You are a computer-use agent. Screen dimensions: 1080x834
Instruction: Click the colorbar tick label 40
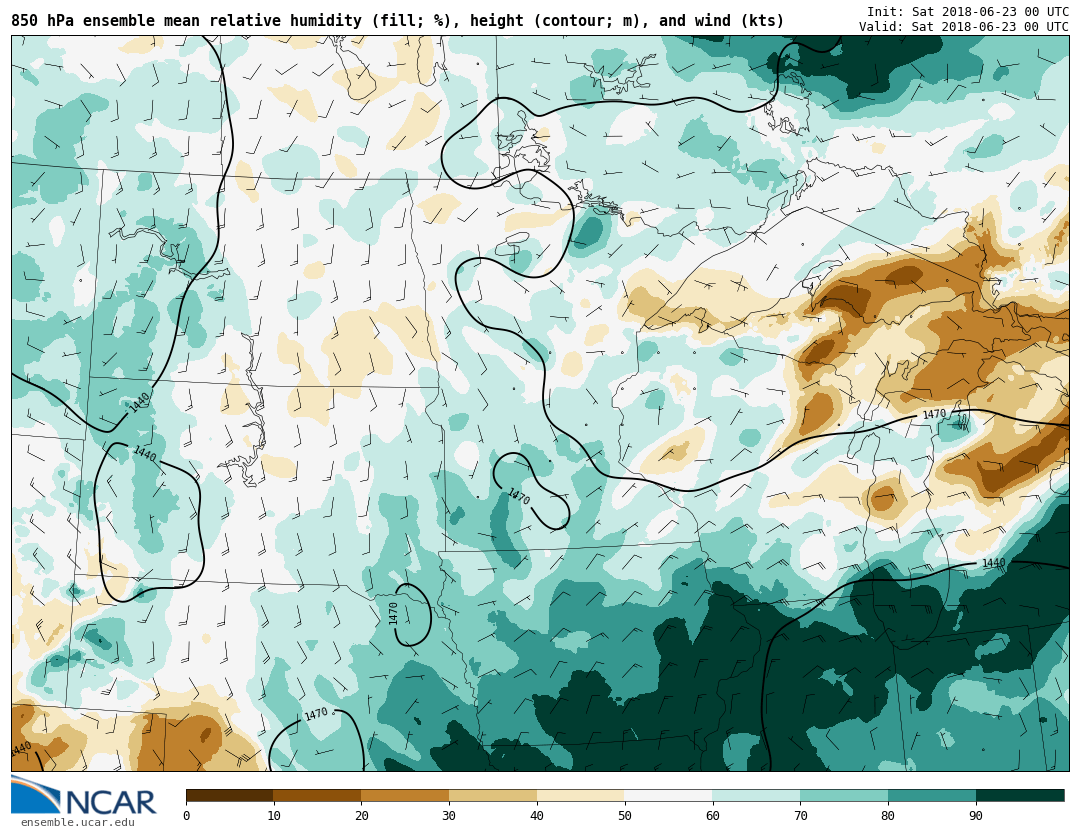[537, 816]
